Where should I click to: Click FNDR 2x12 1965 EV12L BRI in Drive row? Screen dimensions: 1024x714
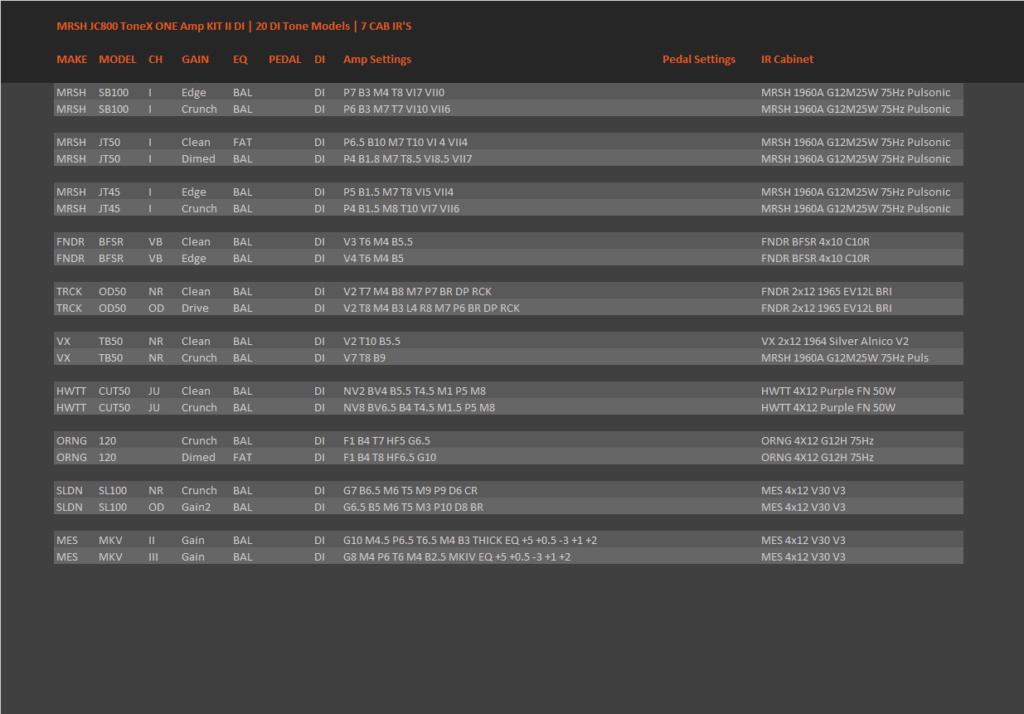(x=826, y=308)
